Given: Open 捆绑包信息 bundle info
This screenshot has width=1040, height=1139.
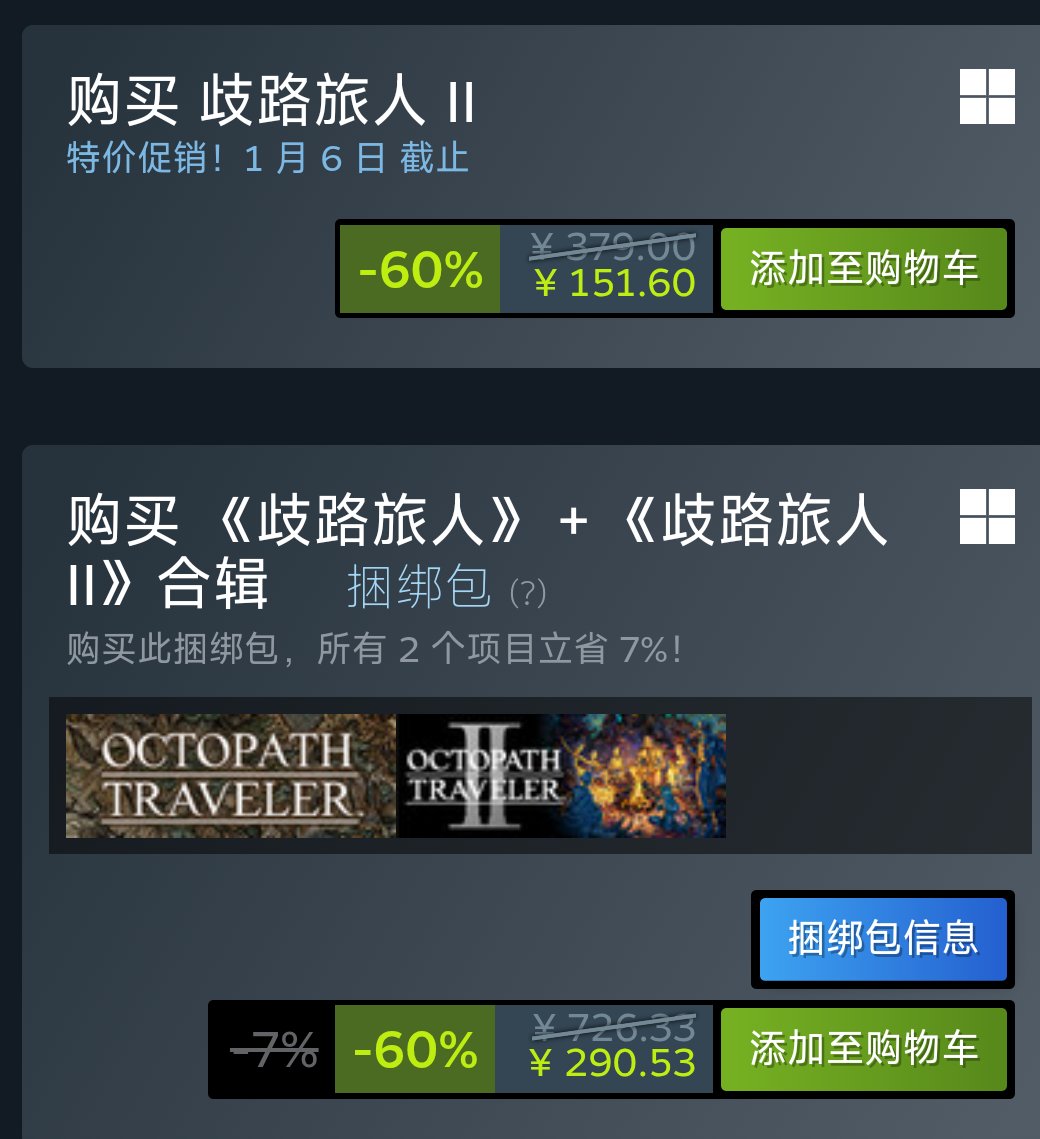Looking at the screenshot, I should point(883,939).
